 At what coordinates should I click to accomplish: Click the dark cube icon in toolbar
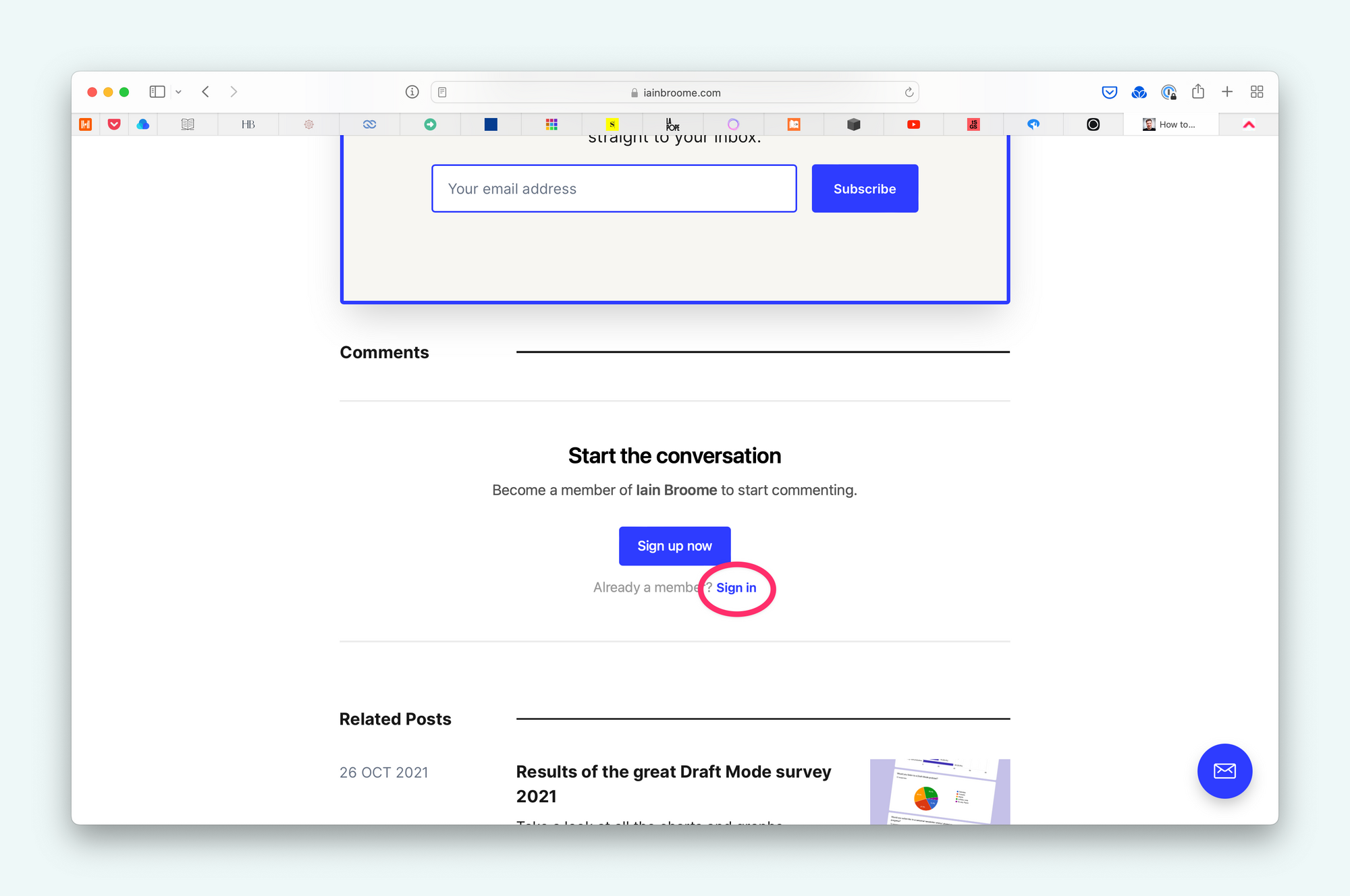[852, 123]
